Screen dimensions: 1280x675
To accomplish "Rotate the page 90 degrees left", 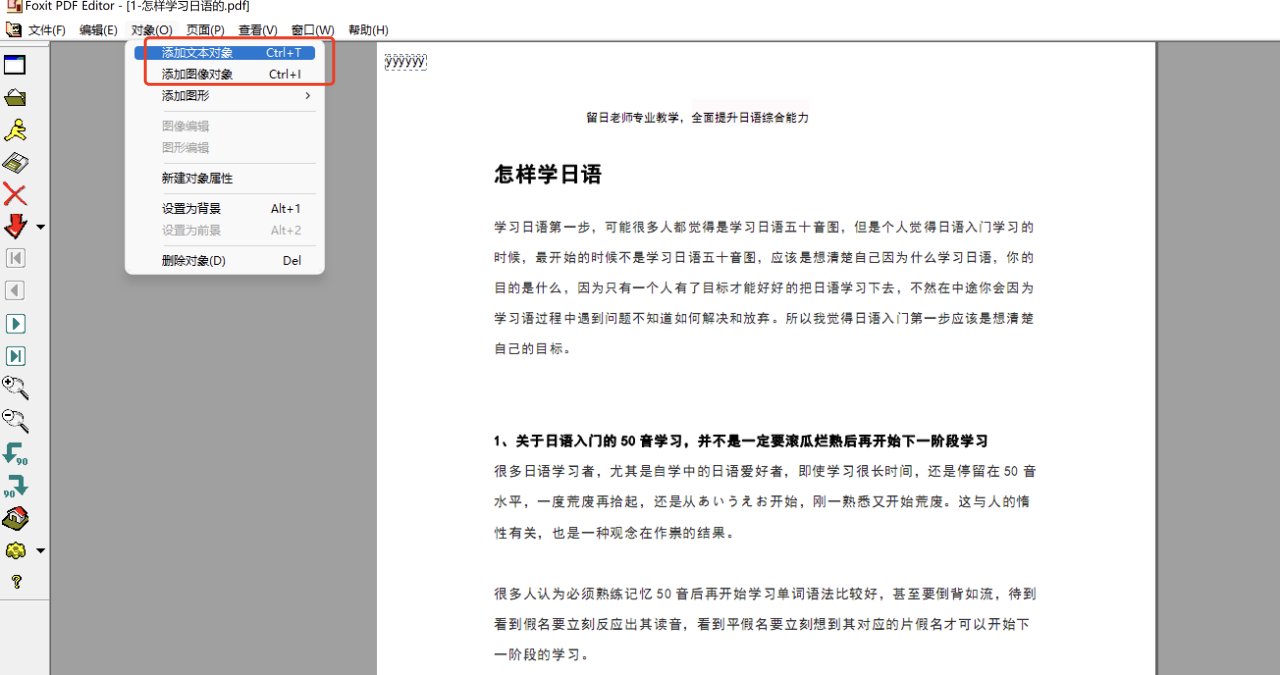I will pos(14,453).
